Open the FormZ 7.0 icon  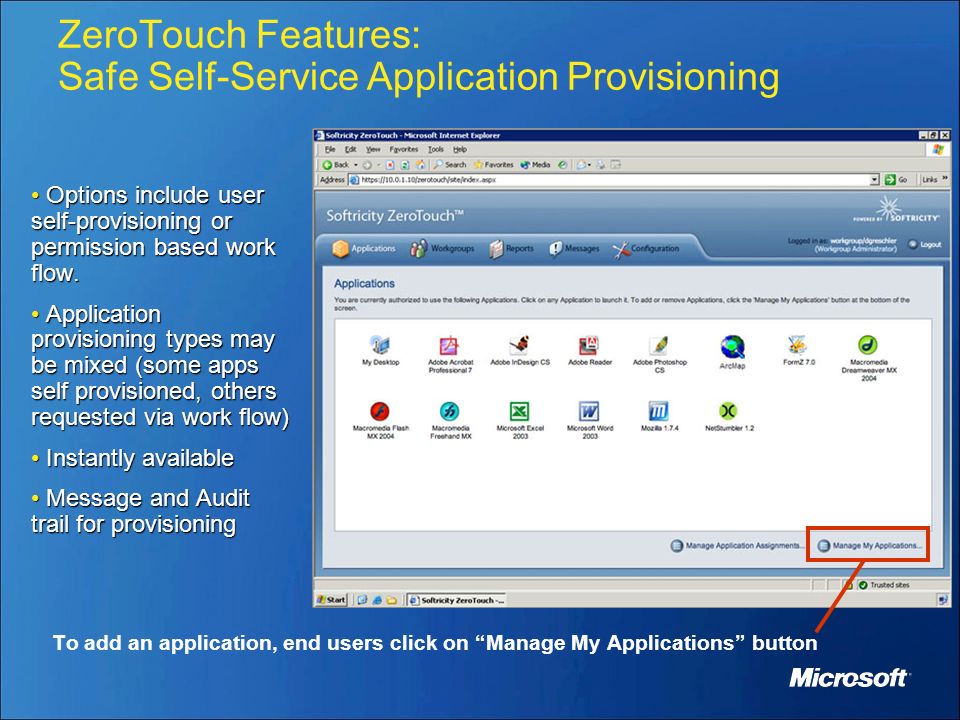[798, 346]
